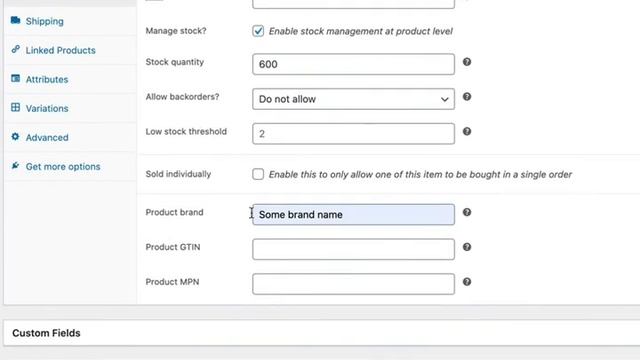The image size is (640, 360).
Task: Show help tooltip for Stock quantity
Action: 467,62
